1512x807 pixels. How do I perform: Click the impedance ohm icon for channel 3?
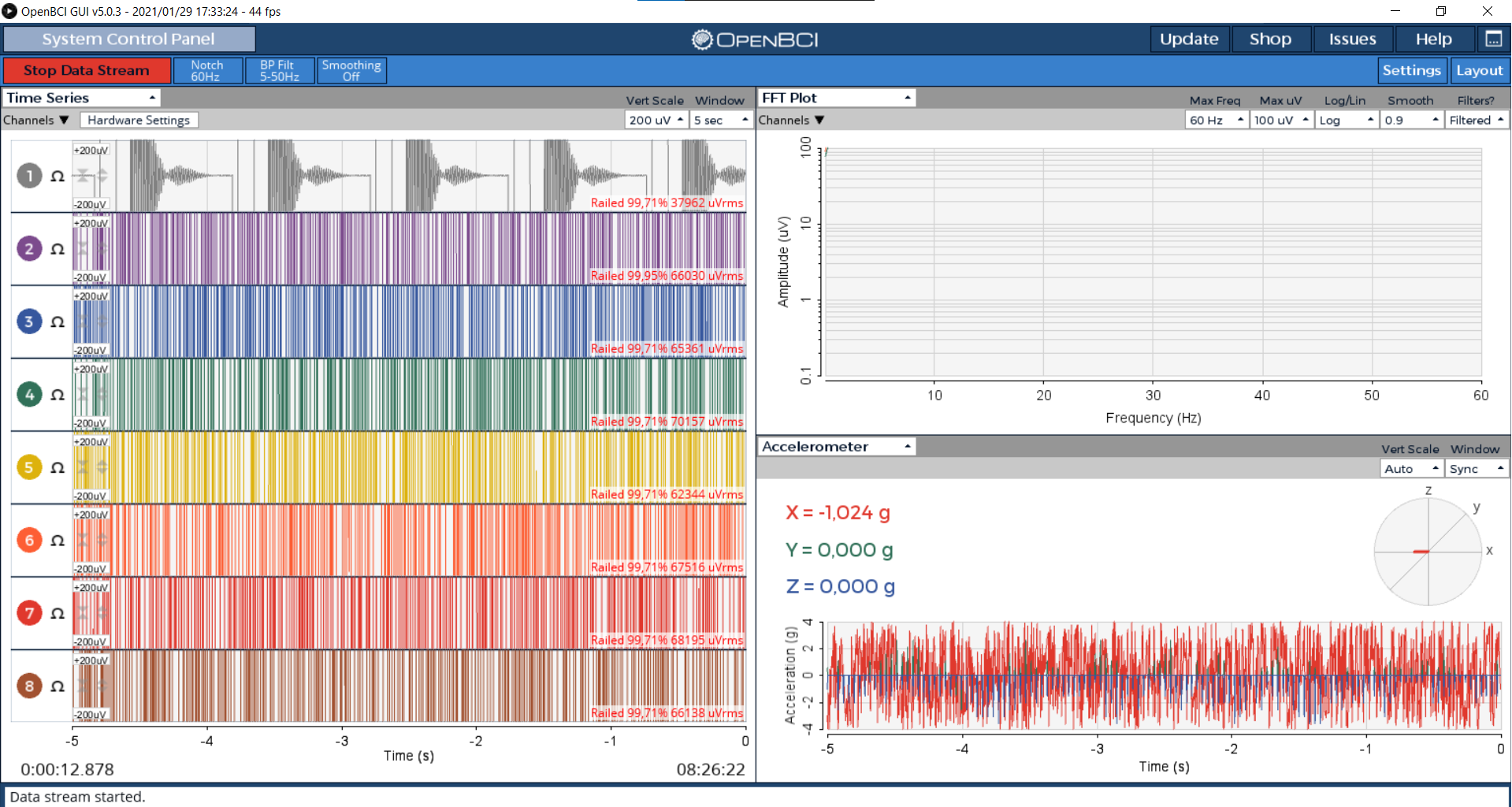pyautogui.click(x=58, y=322)
